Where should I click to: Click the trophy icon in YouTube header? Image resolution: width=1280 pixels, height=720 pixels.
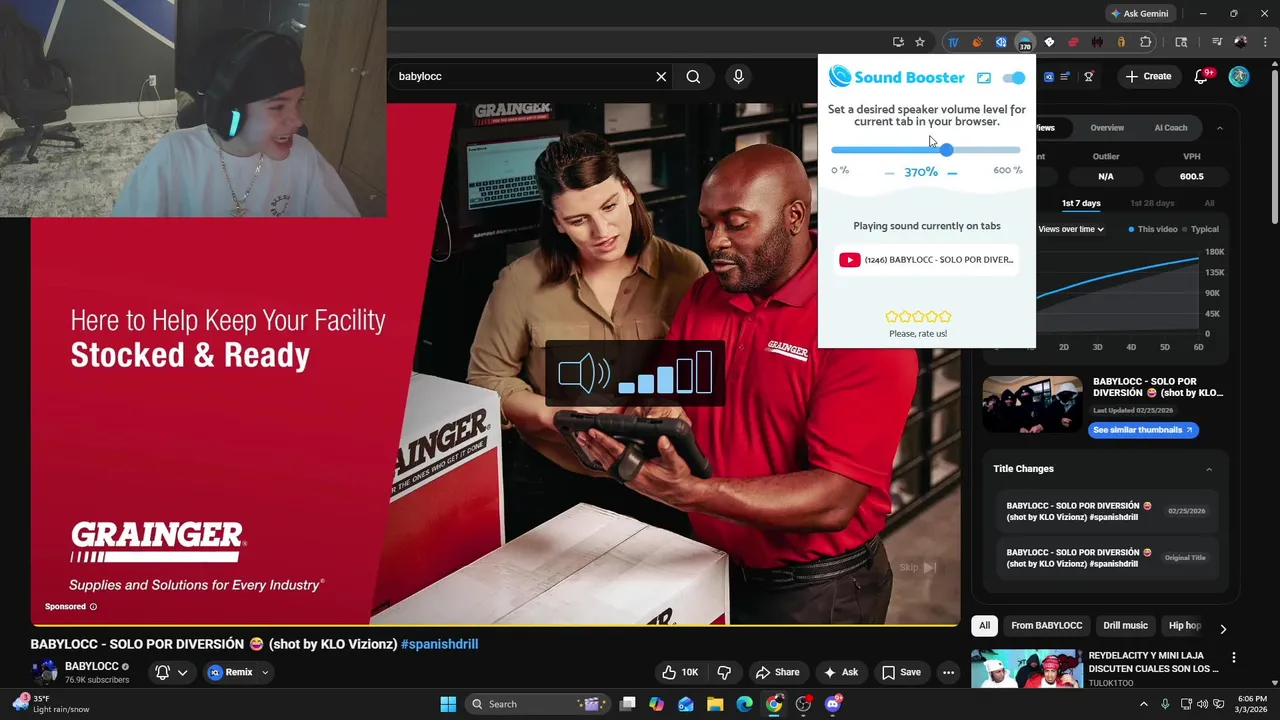1089,76
